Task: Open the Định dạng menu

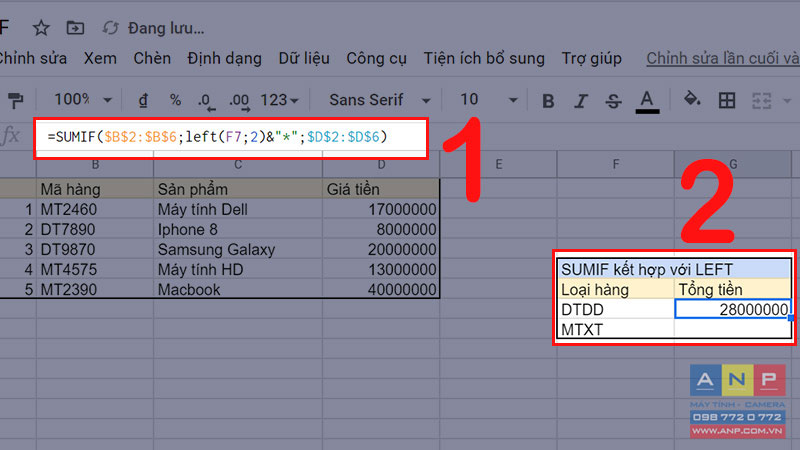Action: (224, 59)
